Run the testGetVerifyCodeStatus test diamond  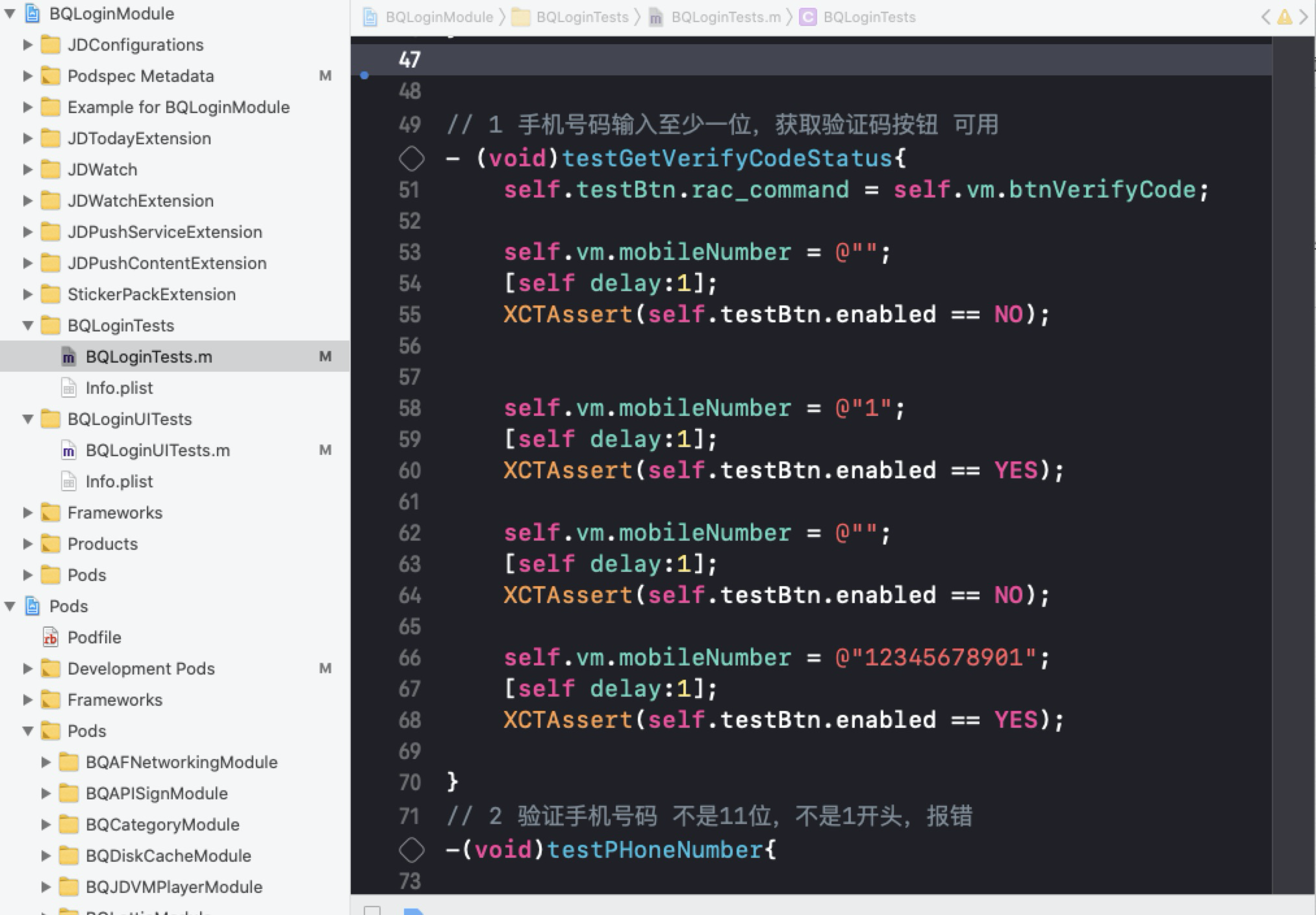click(x=411, y=158)
